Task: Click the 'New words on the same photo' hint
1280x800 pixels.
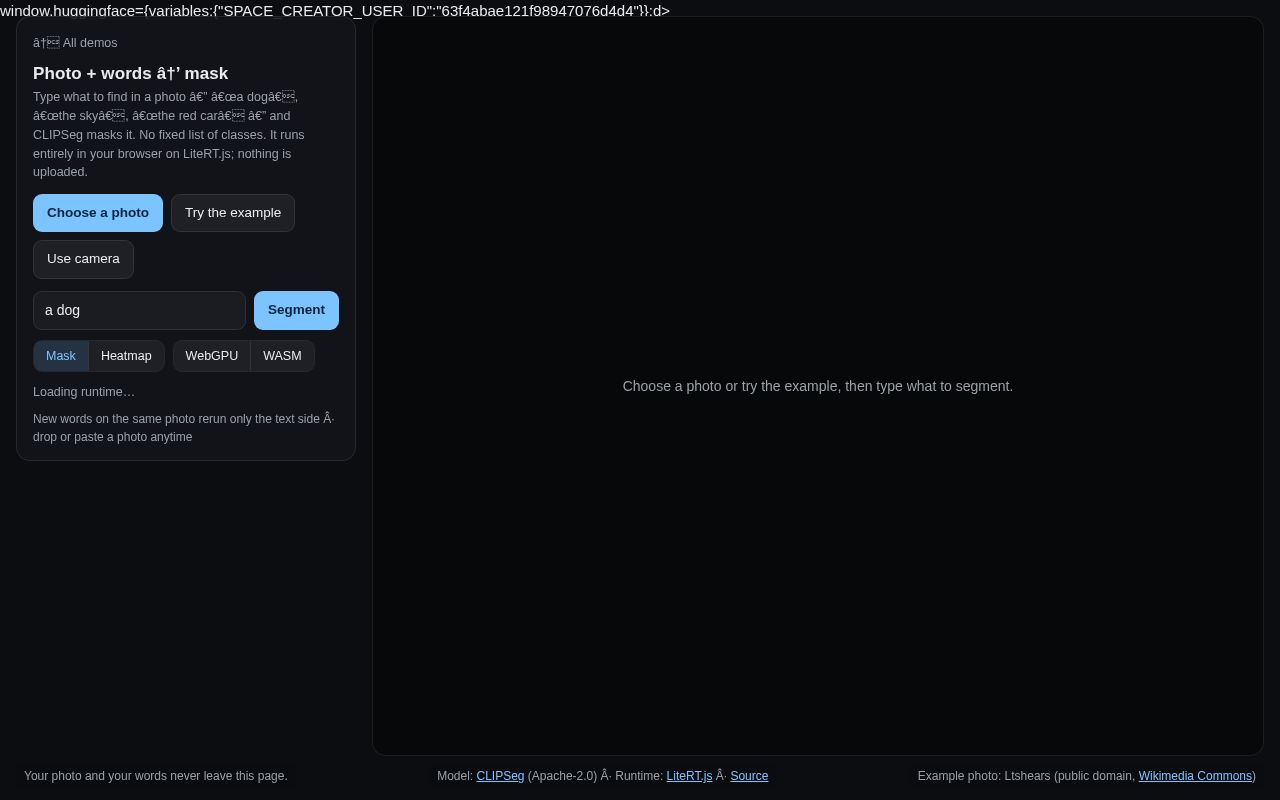Action: click(185, 428)
